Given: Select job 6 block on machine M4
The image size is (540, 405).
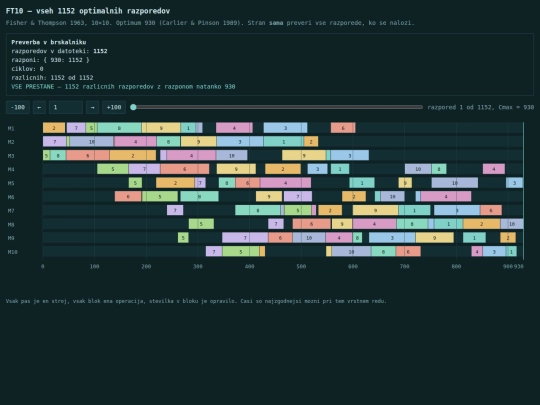Looking at the screenshot, I should [185, 169].
